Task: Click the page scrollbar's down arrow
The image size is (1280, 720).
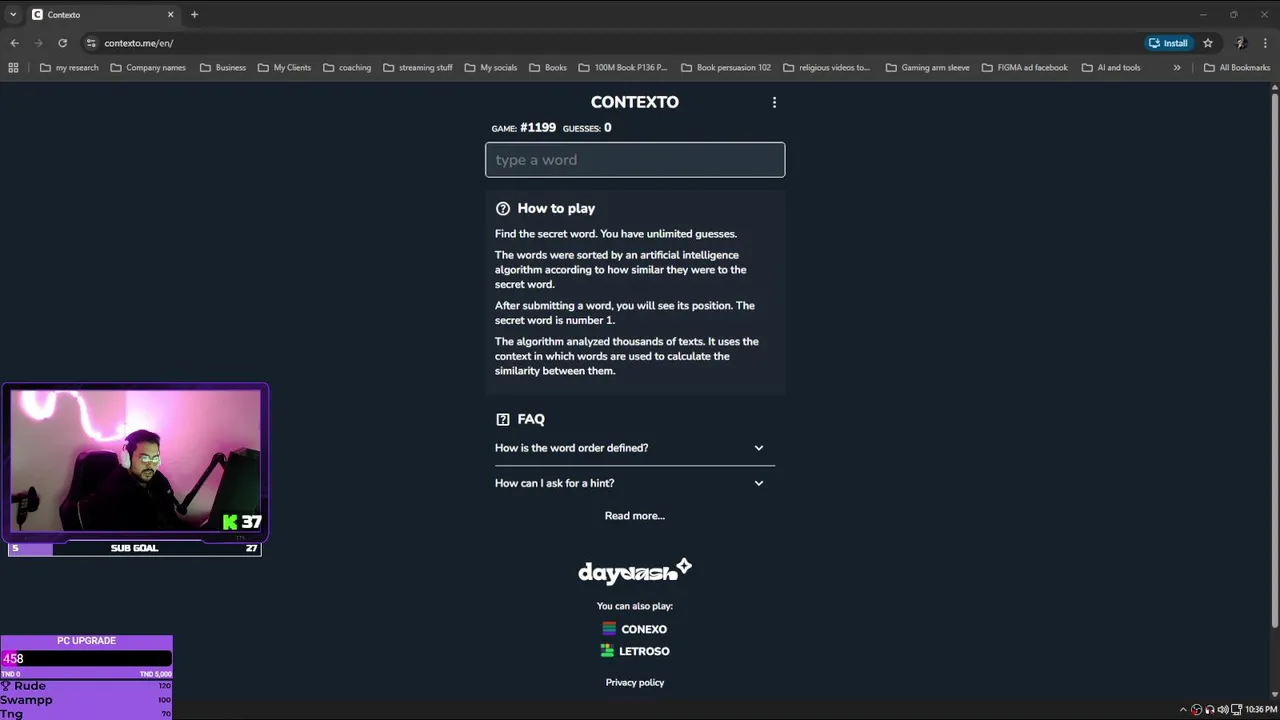Action: tap(1274, 694)
